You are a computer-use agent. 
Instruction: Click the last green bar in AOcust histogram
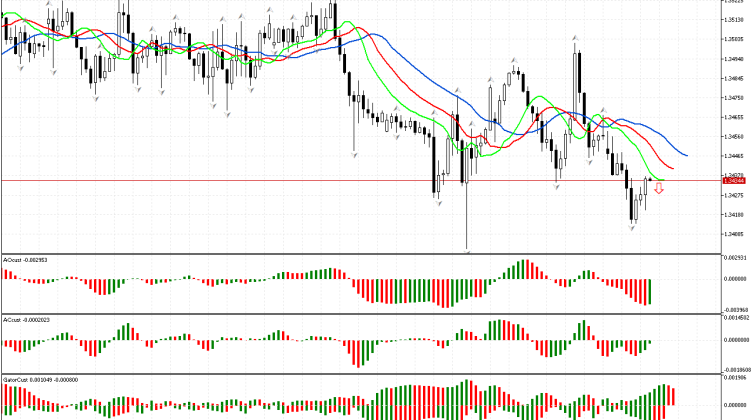pos(650,292)
